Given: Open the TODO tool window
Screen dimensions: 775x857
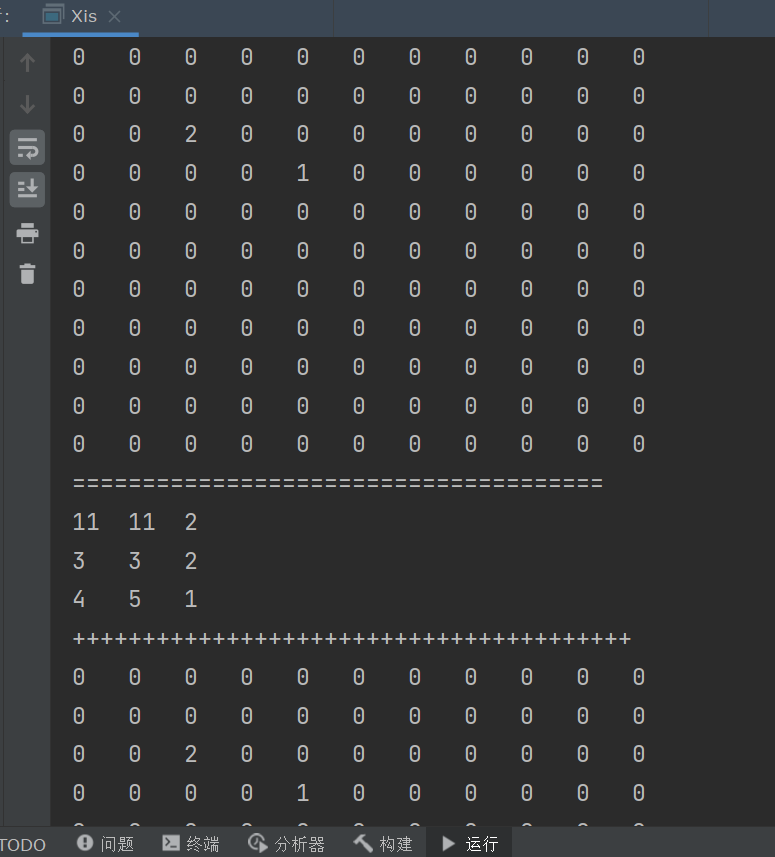Looking at the screenshot, I should pyautogui.click(x=23, y=845).
